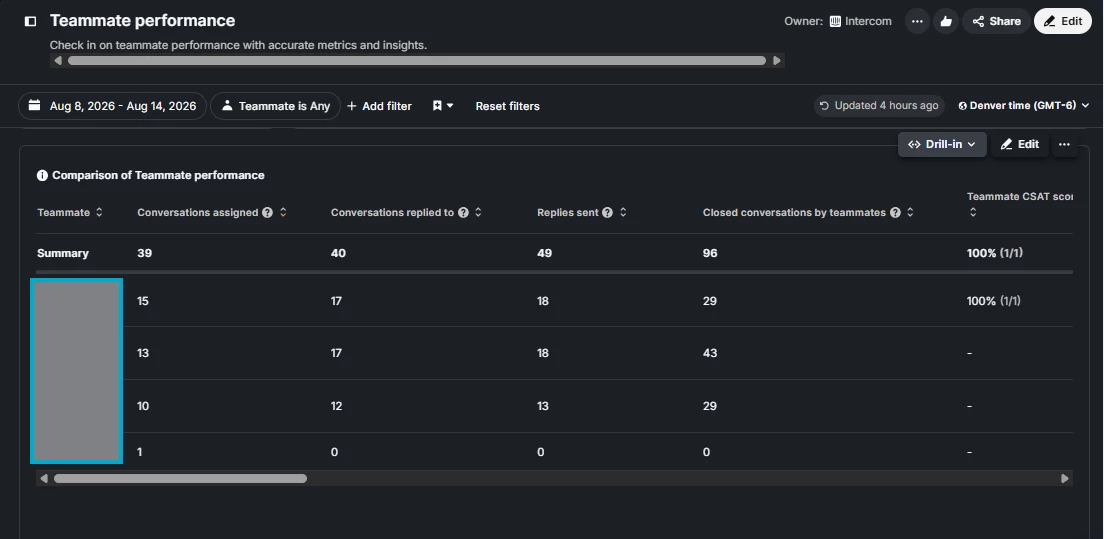Change the Denver time timezone

tap(1024, 106)
